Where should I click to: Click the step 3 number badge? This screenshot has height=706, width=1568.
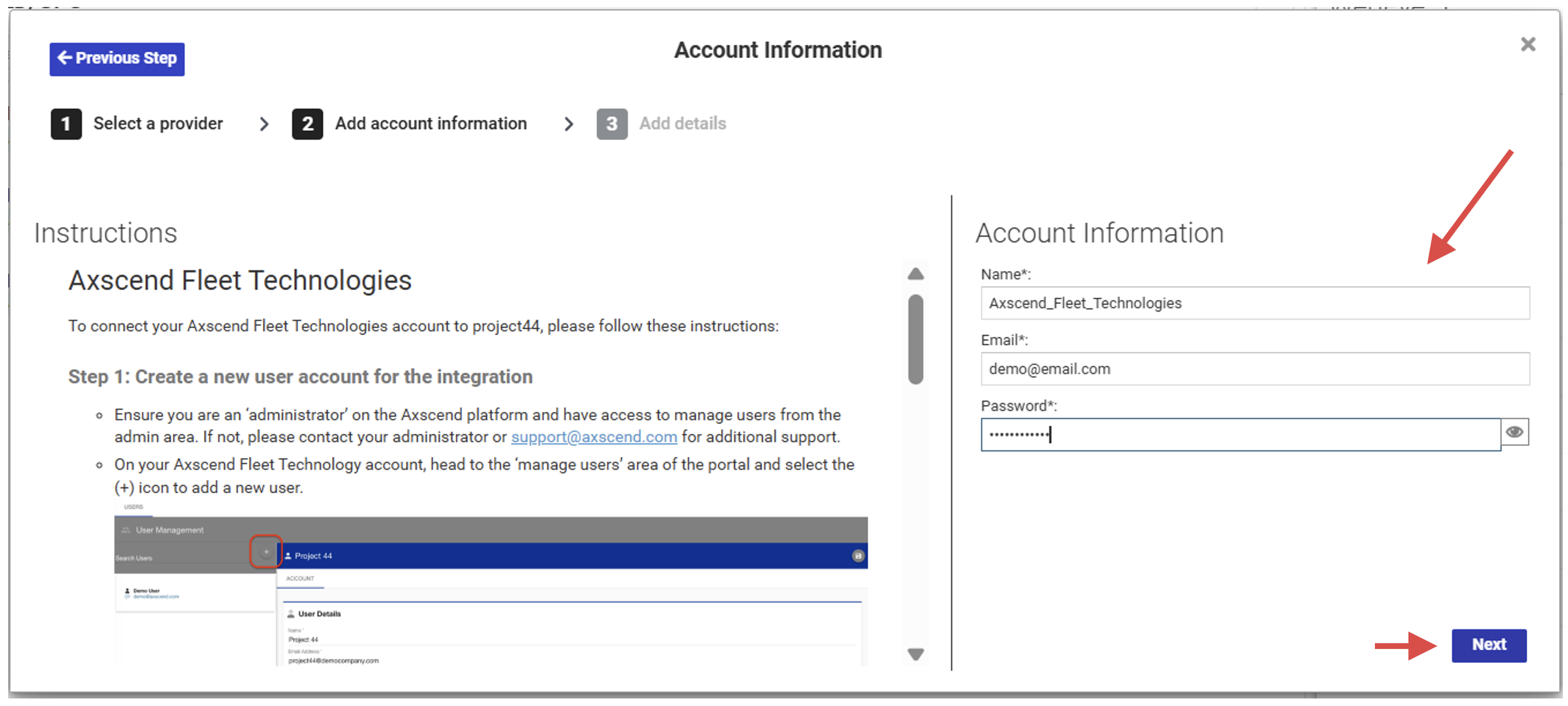(x=612, y=124)
